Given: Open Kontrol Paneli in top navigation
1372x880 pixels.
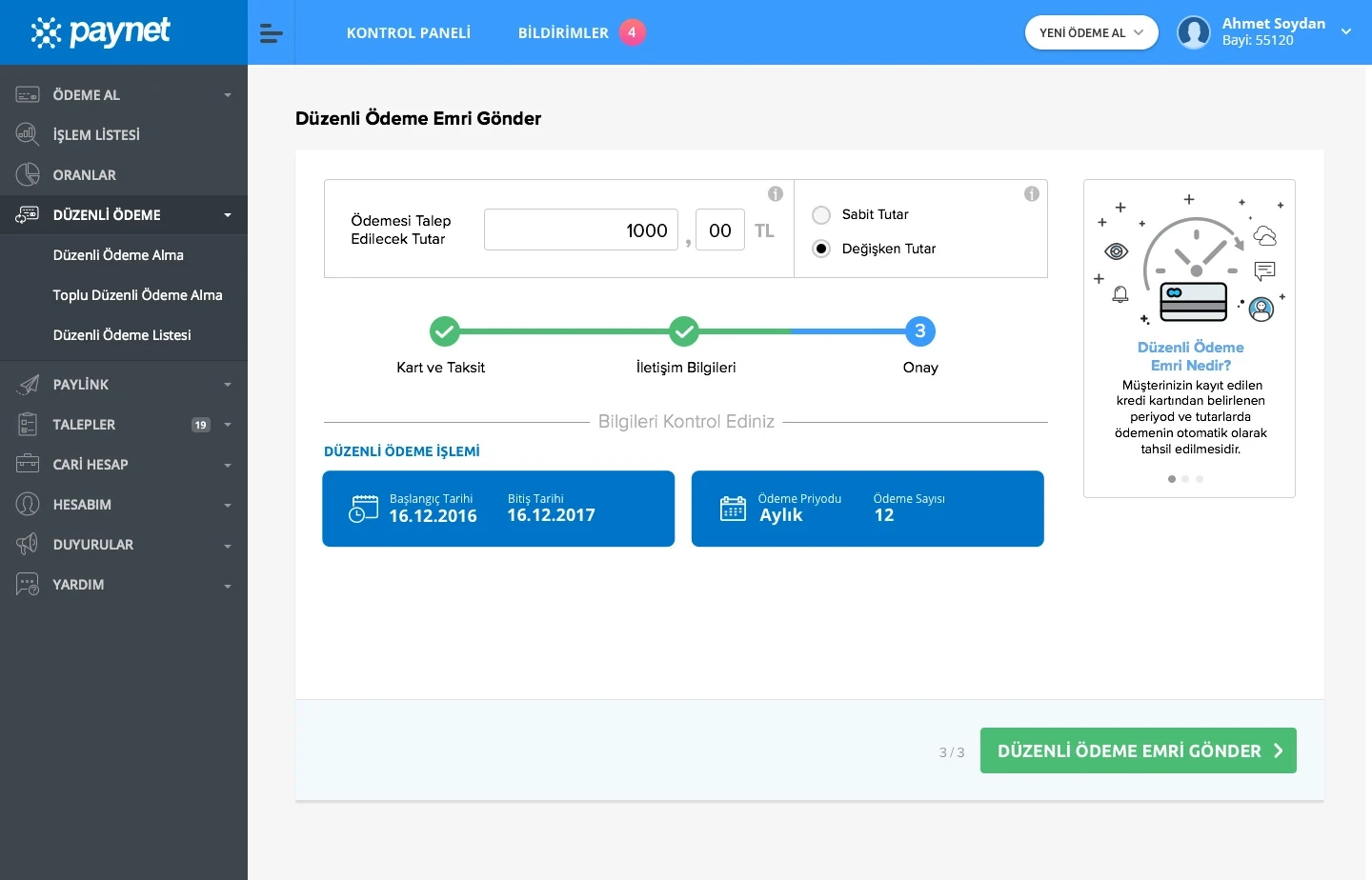Looking at the screenshot, I should pyautogui.click(x=409, y=33).
